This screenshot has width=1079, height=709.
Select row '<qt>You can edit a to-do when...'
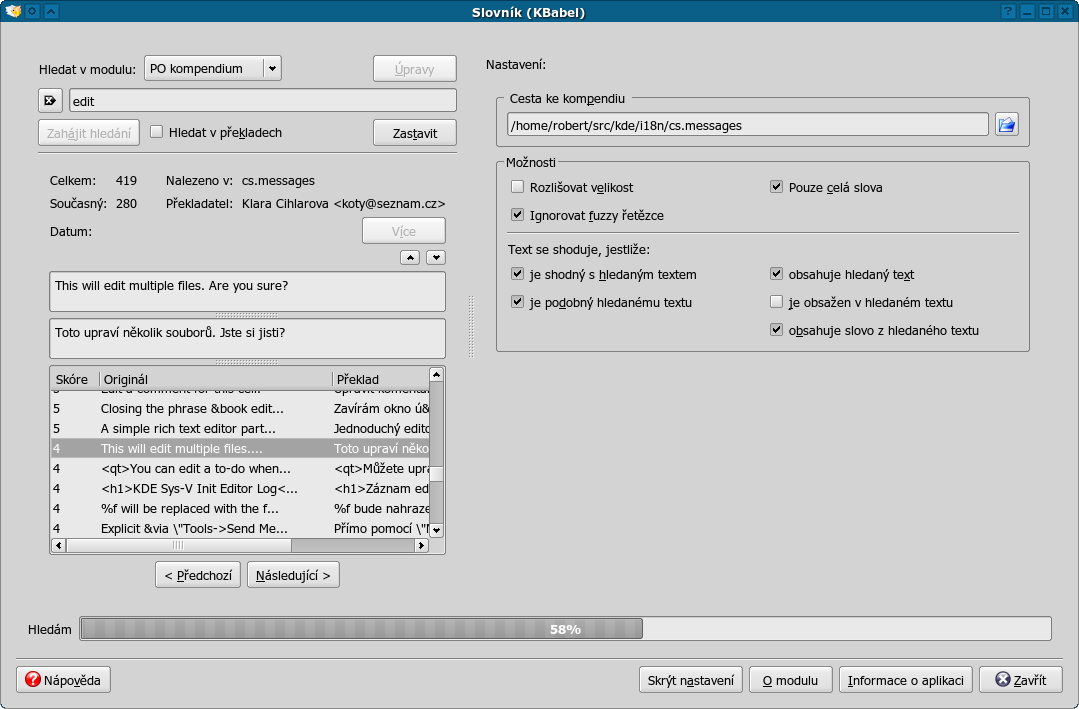tap(240, 468)
